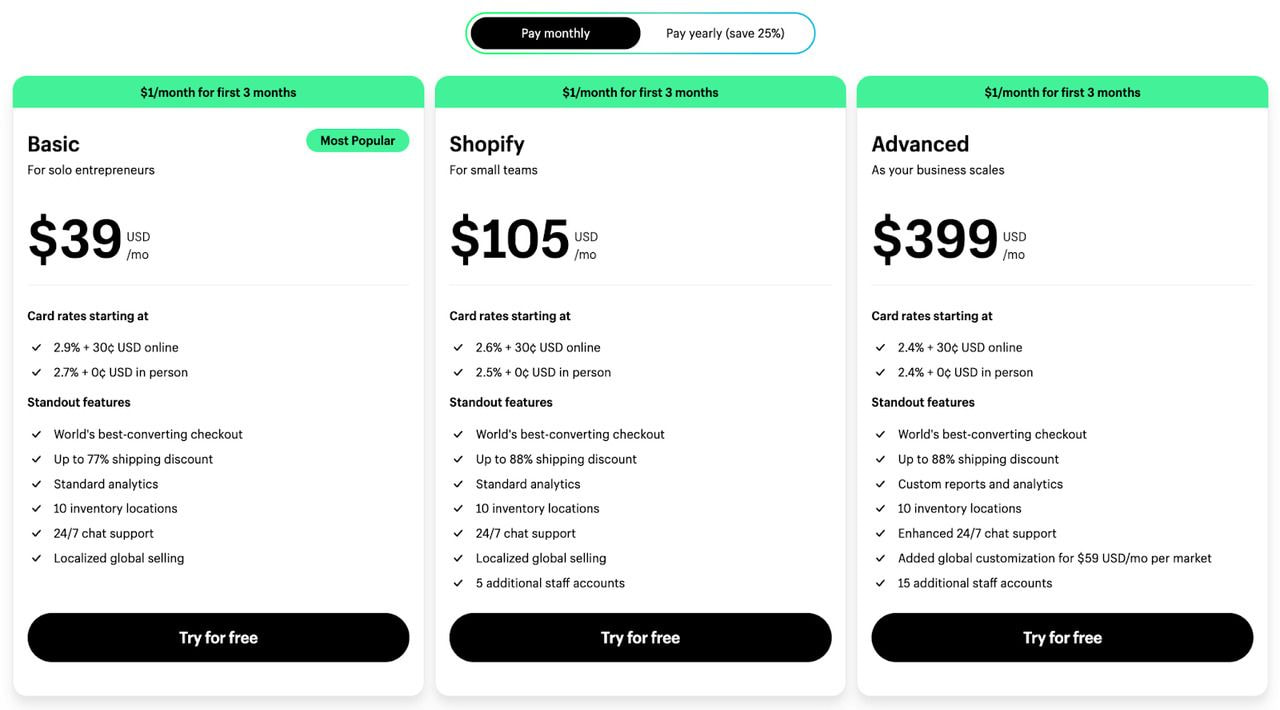Click the checkmark next to Standard analytics under Basic
1280x710 pixels.
click(36, 484)
